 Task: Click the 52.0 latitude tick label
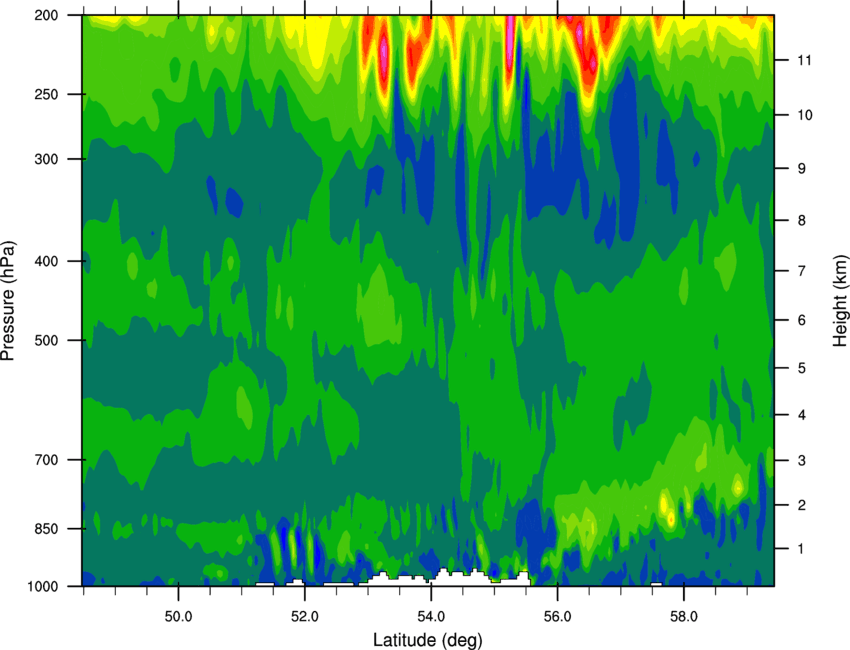[305, 617]
